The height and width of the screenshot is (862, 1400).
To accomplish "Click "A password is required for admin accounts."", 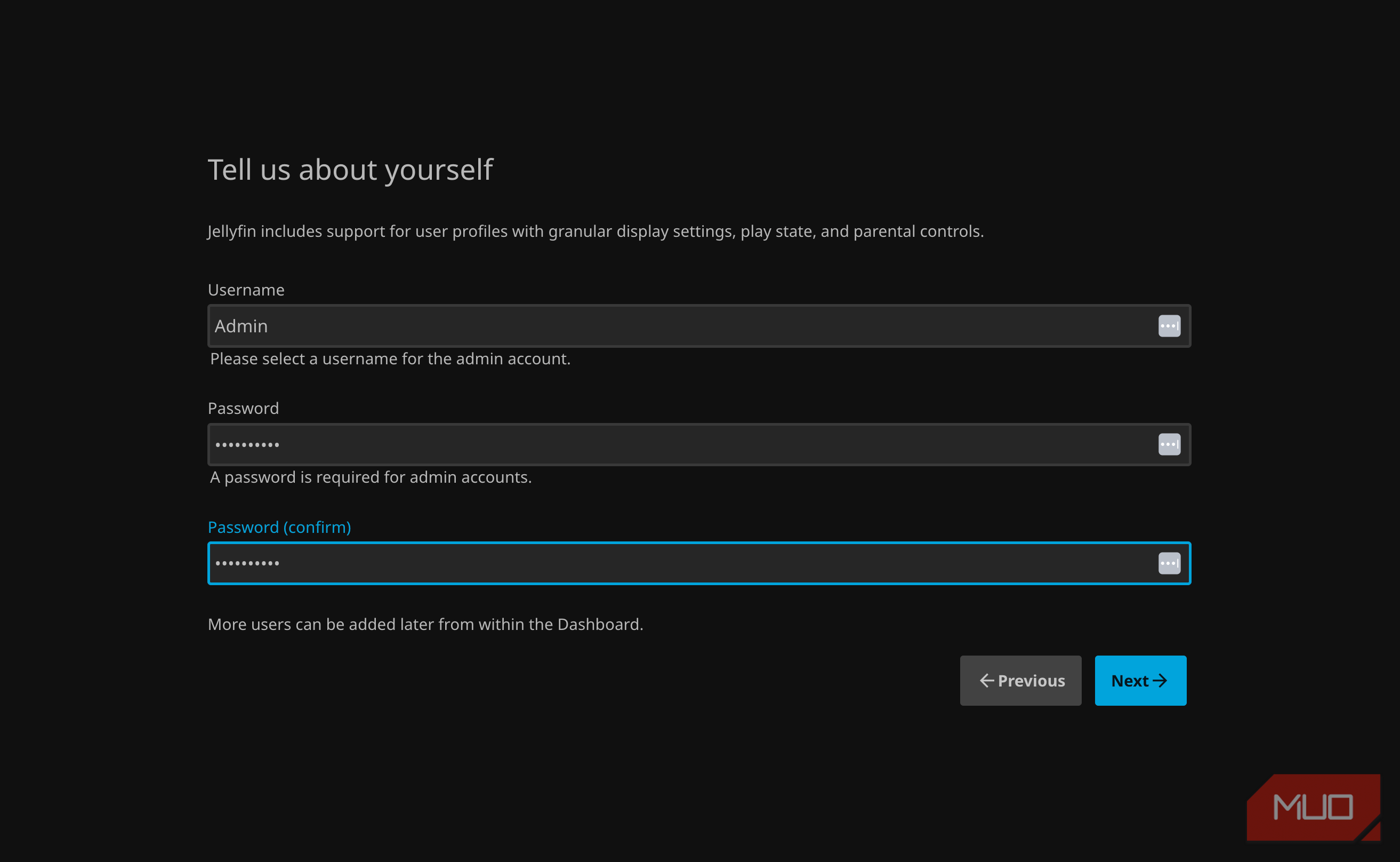I will (371, 478).
